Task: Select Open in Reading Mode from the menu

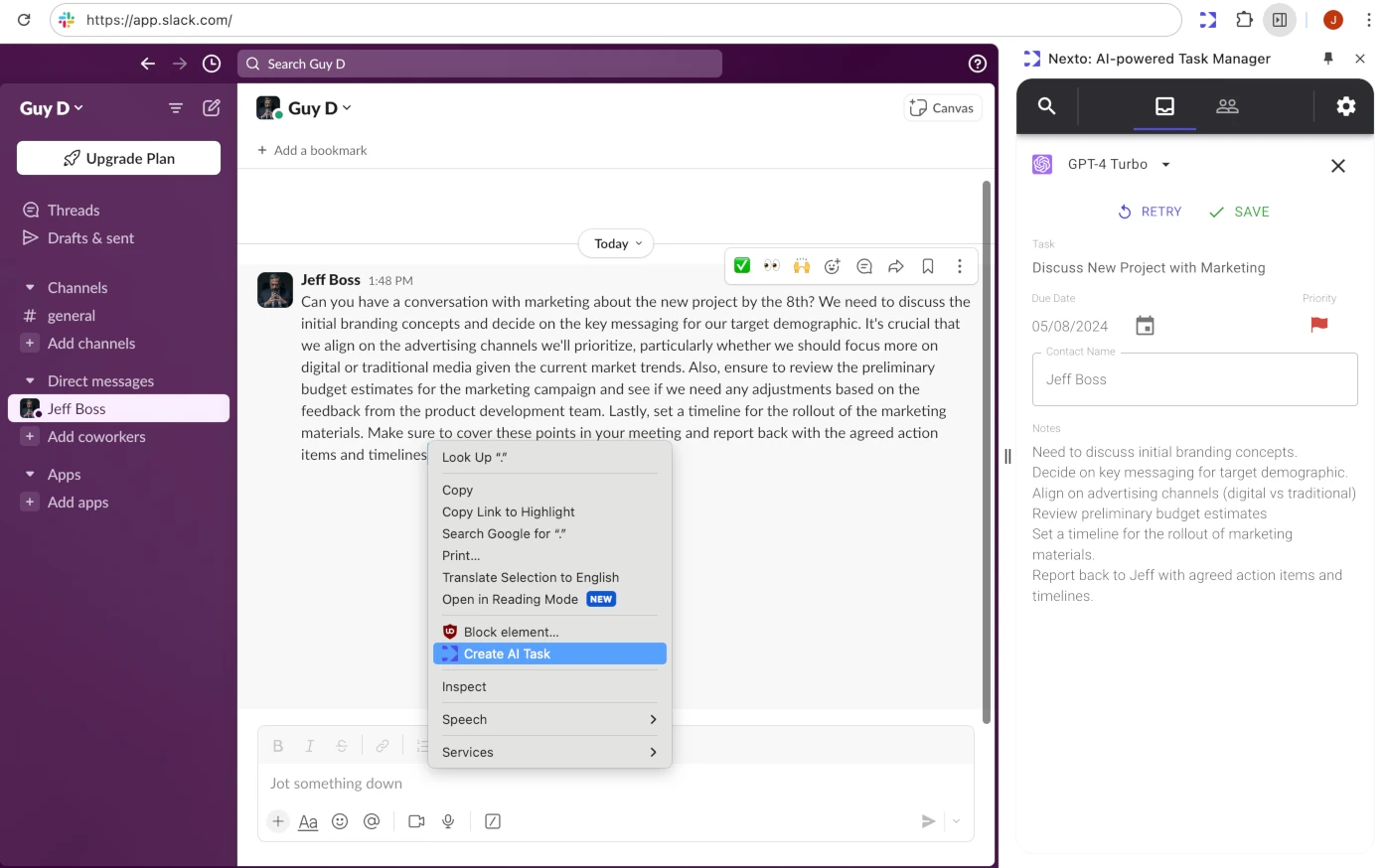Action: (x=510, y=599)
